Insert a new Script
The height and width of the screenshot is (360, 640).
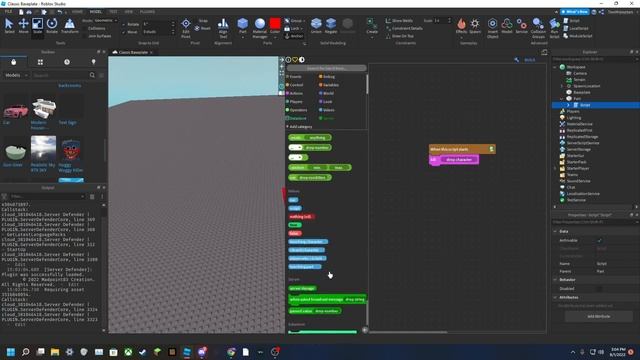coord(571,20)
